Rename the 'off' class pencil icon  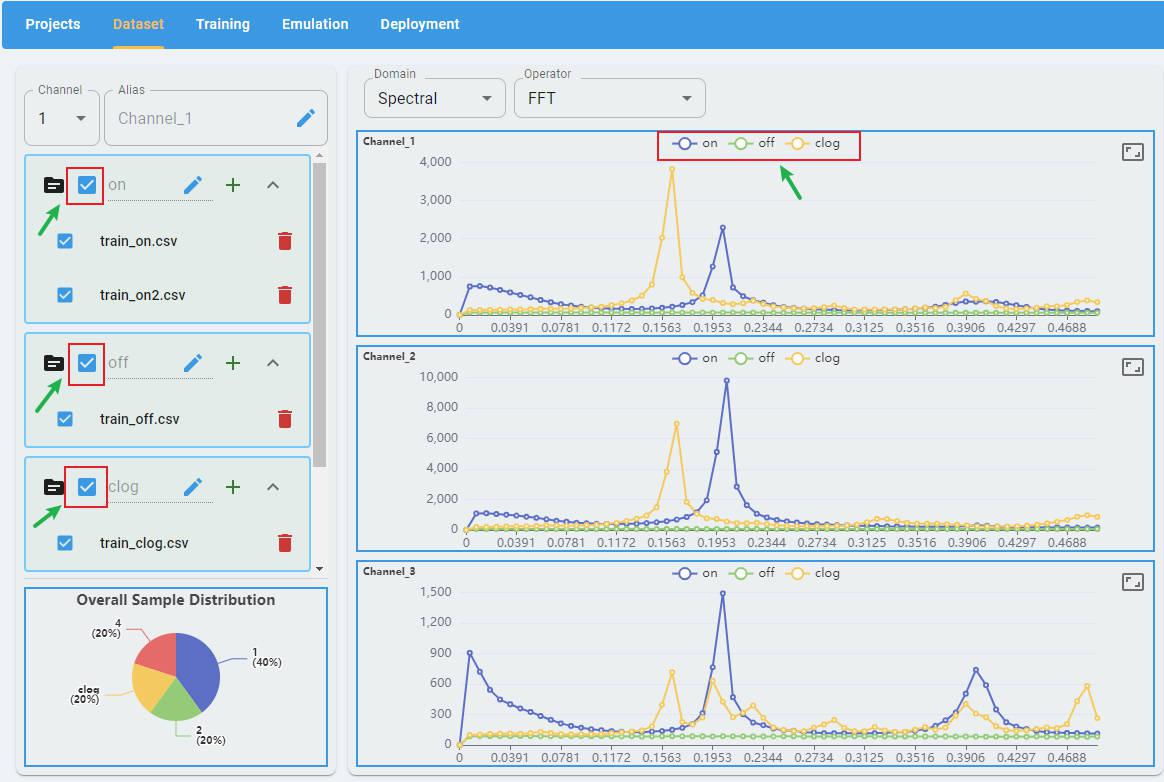coord(193,363)
